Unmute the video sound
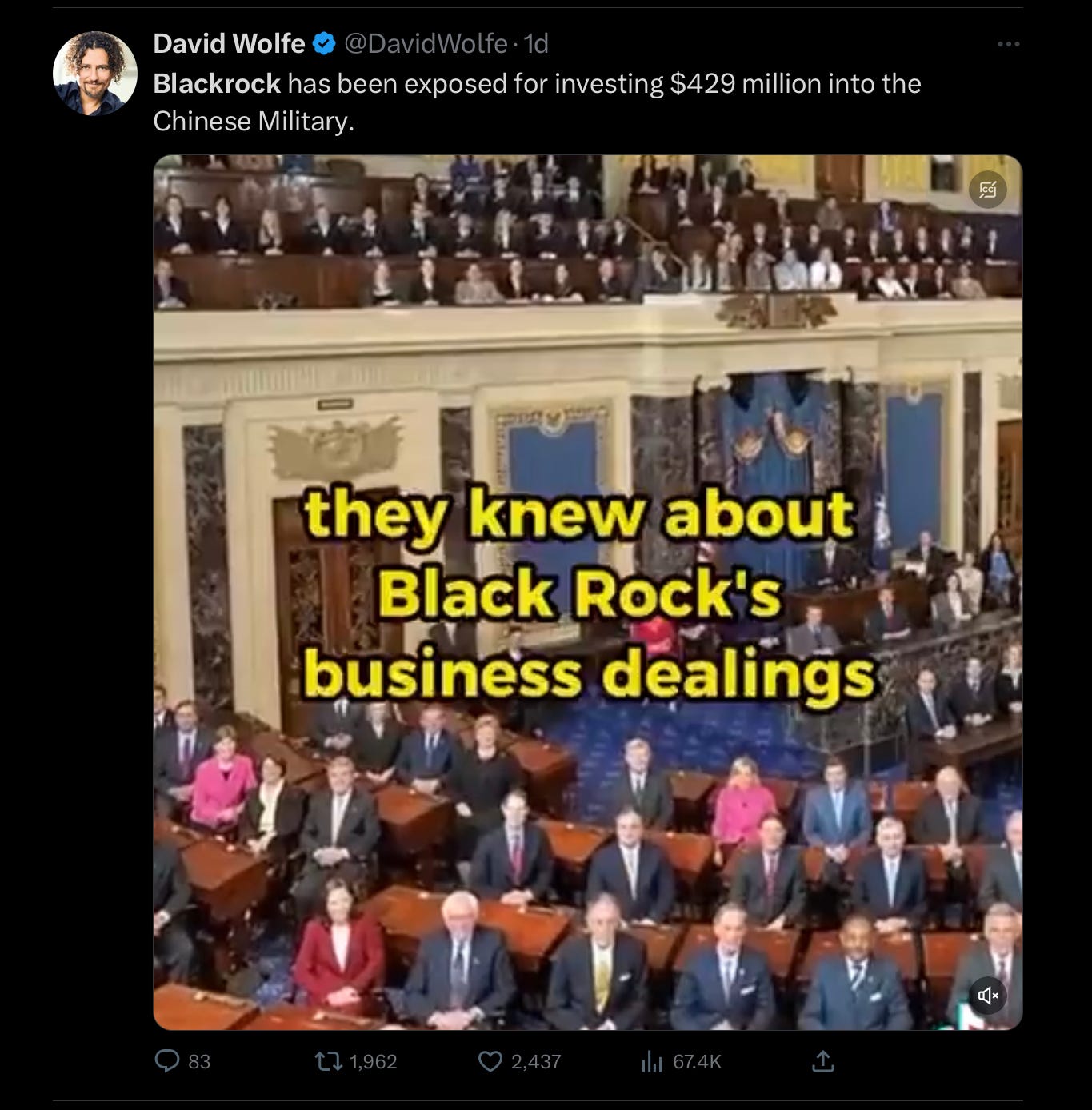This screenshot has height=1110, width=1092. click(988, 995)
